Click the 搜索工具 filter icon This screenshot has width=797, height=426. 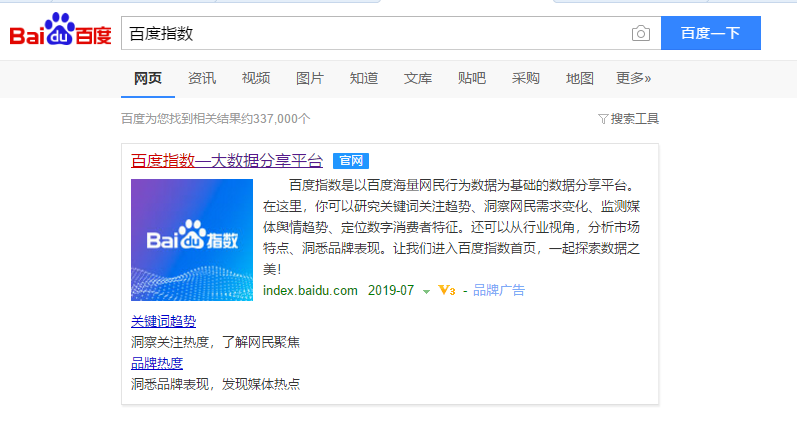tap(603, 119)
